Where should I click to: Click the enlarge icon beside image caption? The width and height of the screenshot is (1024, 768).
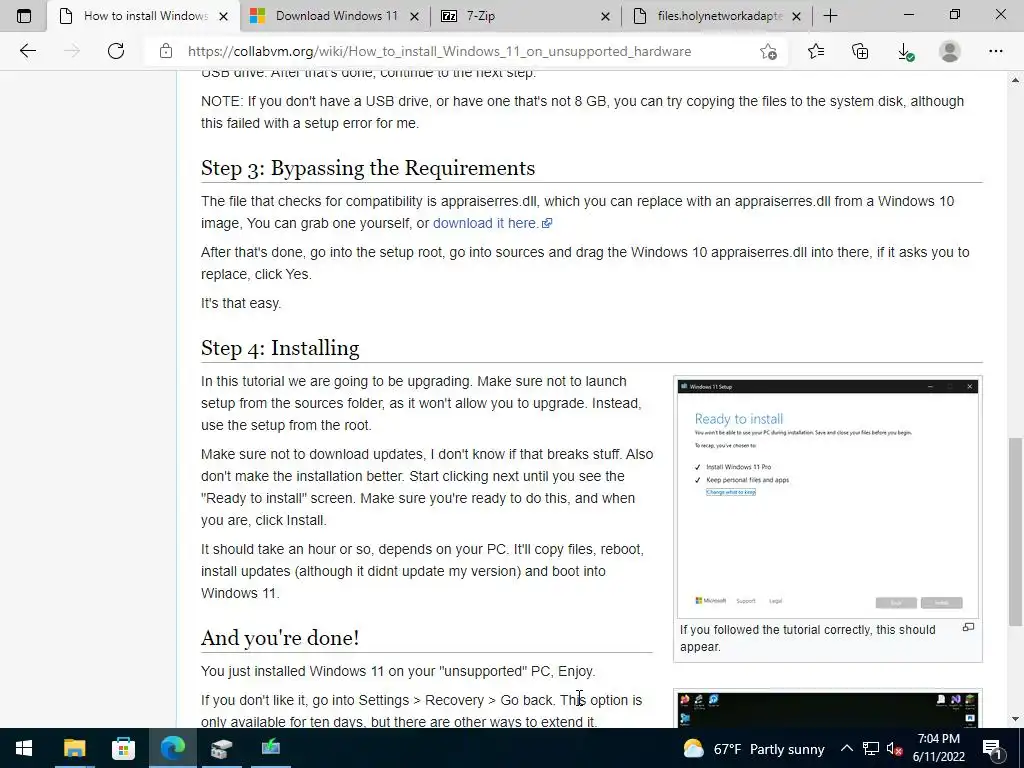point(968,628)
